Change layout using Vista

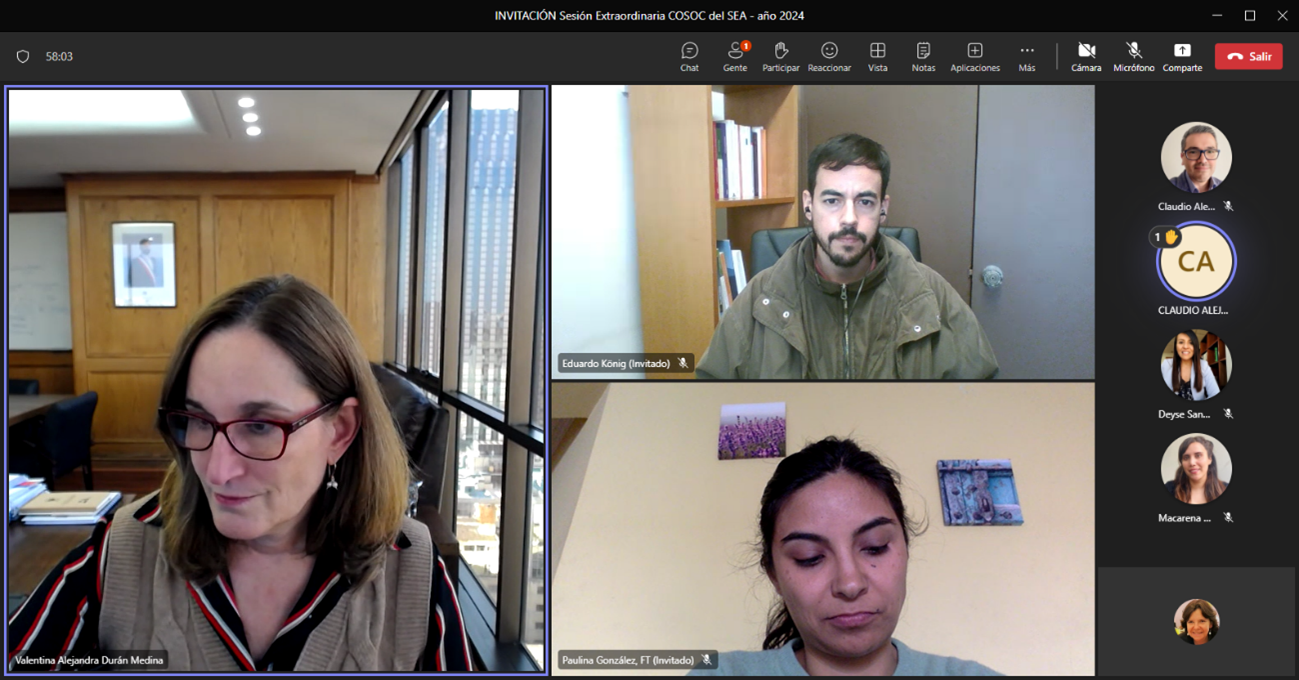pos(877,56)
